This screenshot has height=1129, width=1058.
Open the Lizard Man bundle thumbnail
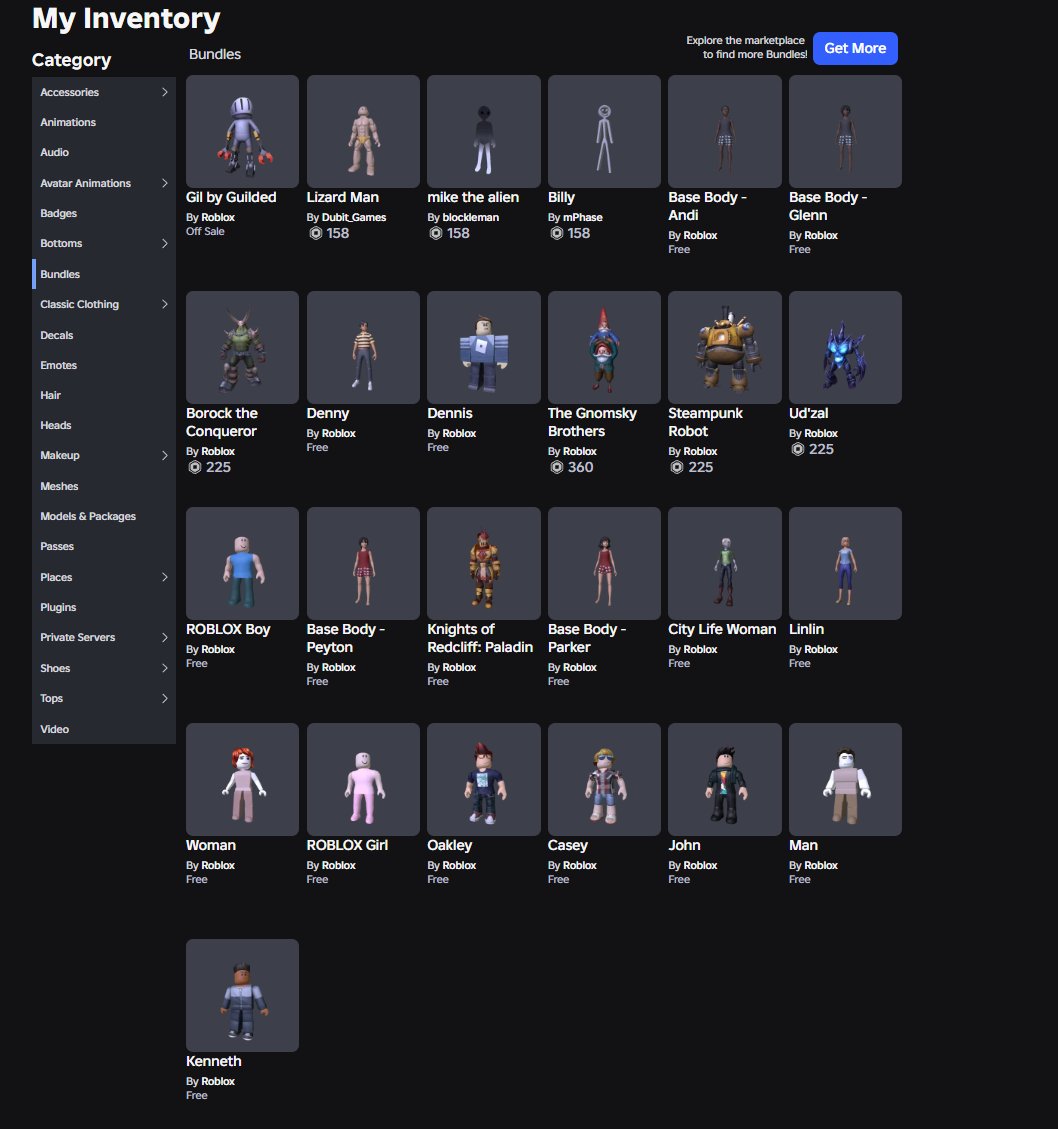coord(363,131)
